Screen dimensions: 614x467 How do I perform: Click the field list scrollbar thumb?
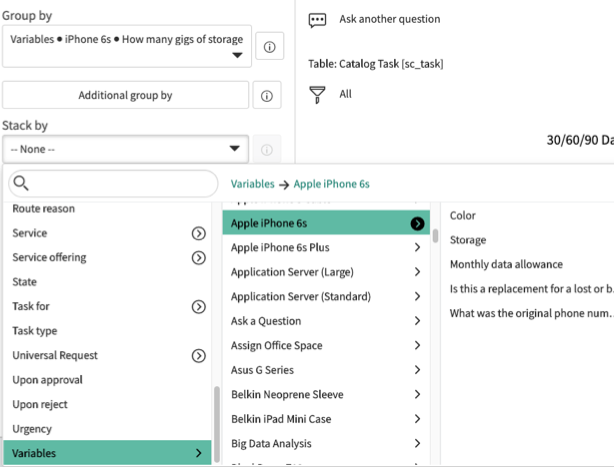[x=217, y=424]
